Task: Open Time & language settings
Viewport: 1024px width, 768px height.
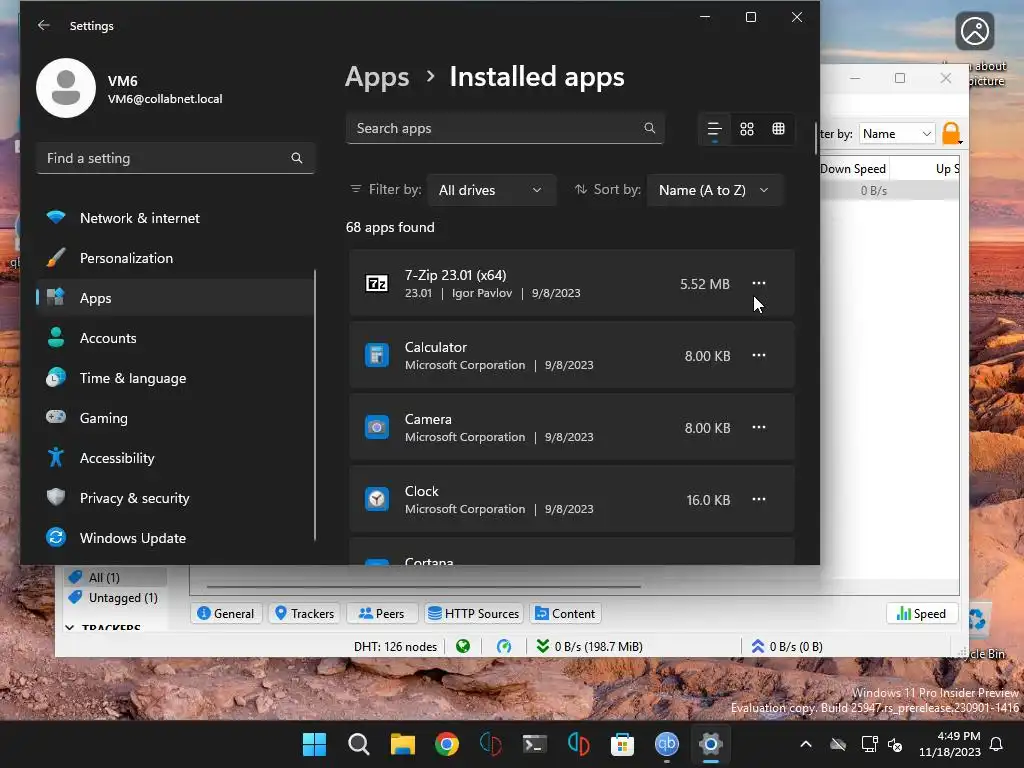Action: 175,378
